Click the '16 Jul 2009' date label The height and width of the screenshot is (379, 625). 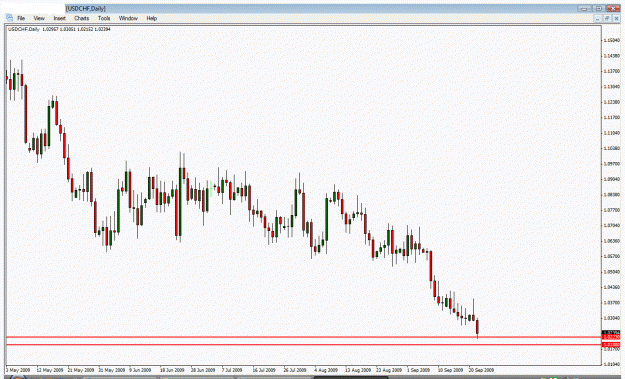coord(264,370)
